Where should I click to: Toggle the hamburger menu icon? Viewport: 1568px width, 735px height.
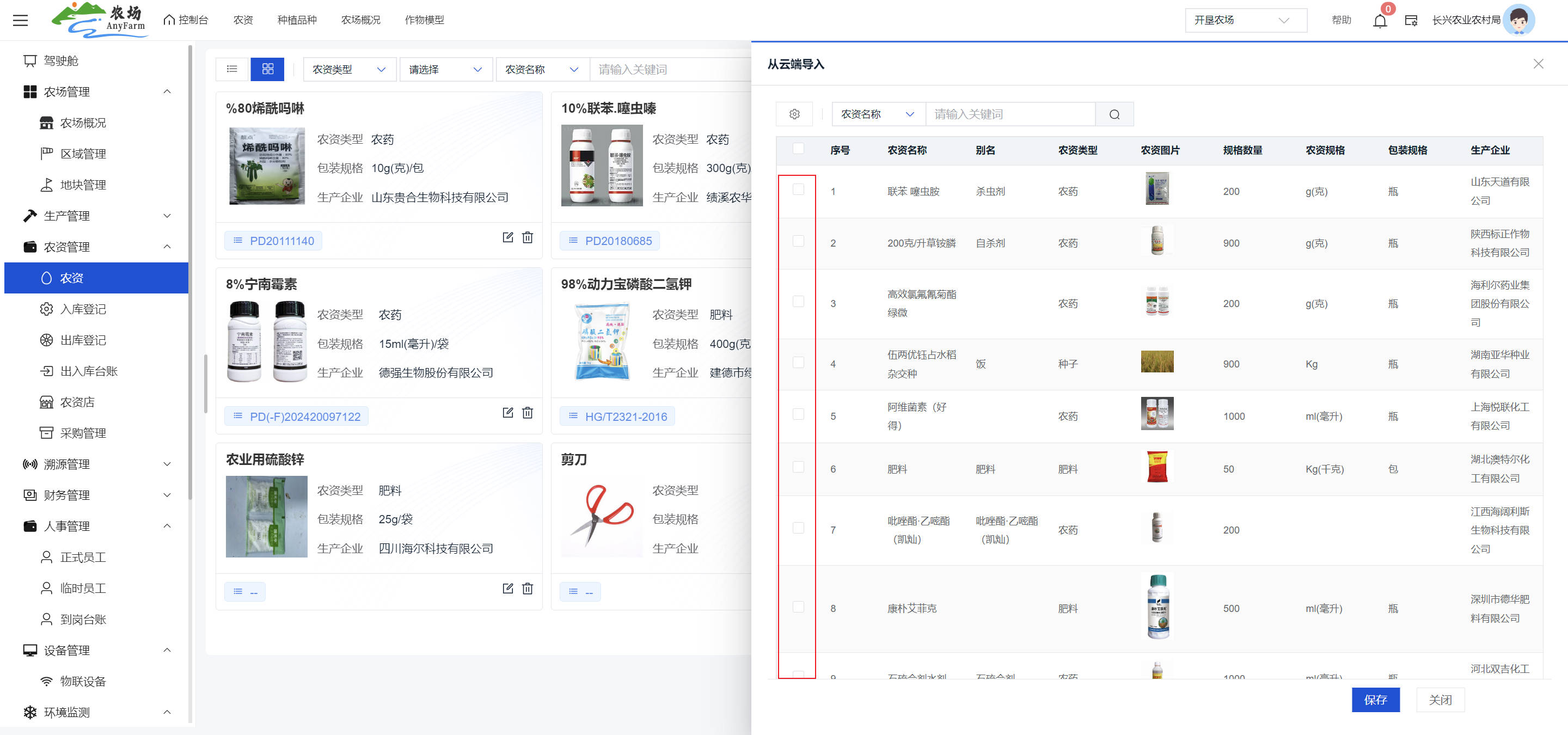tap(21, 20)
